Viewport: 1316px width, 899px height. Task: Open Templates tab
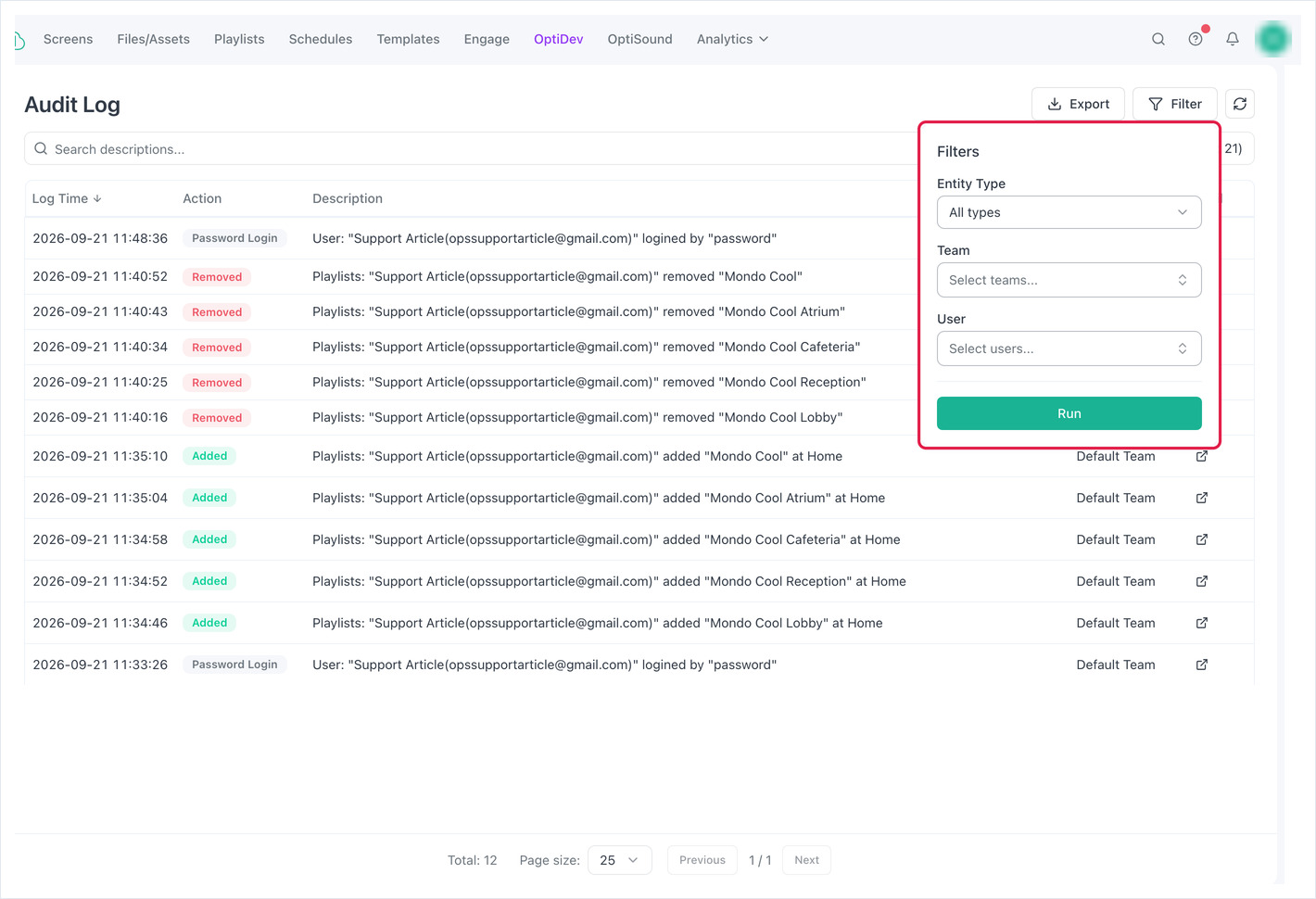pos(409,39)
